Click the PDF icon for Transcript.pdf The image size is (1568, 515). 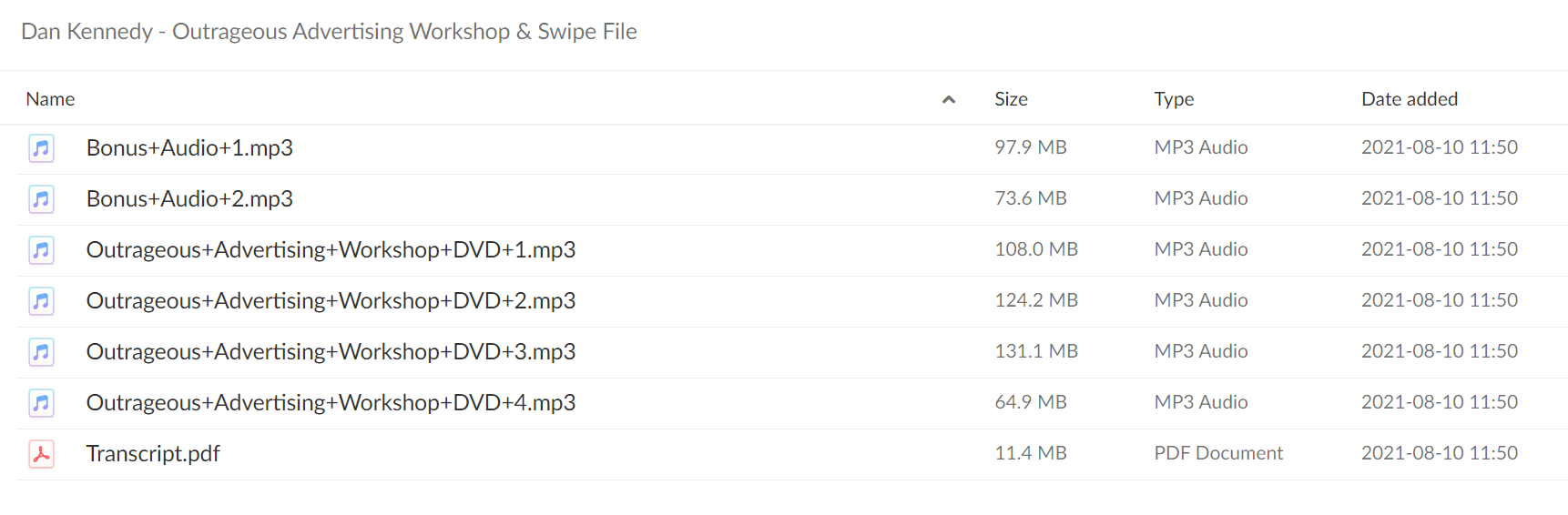[41, 453]
